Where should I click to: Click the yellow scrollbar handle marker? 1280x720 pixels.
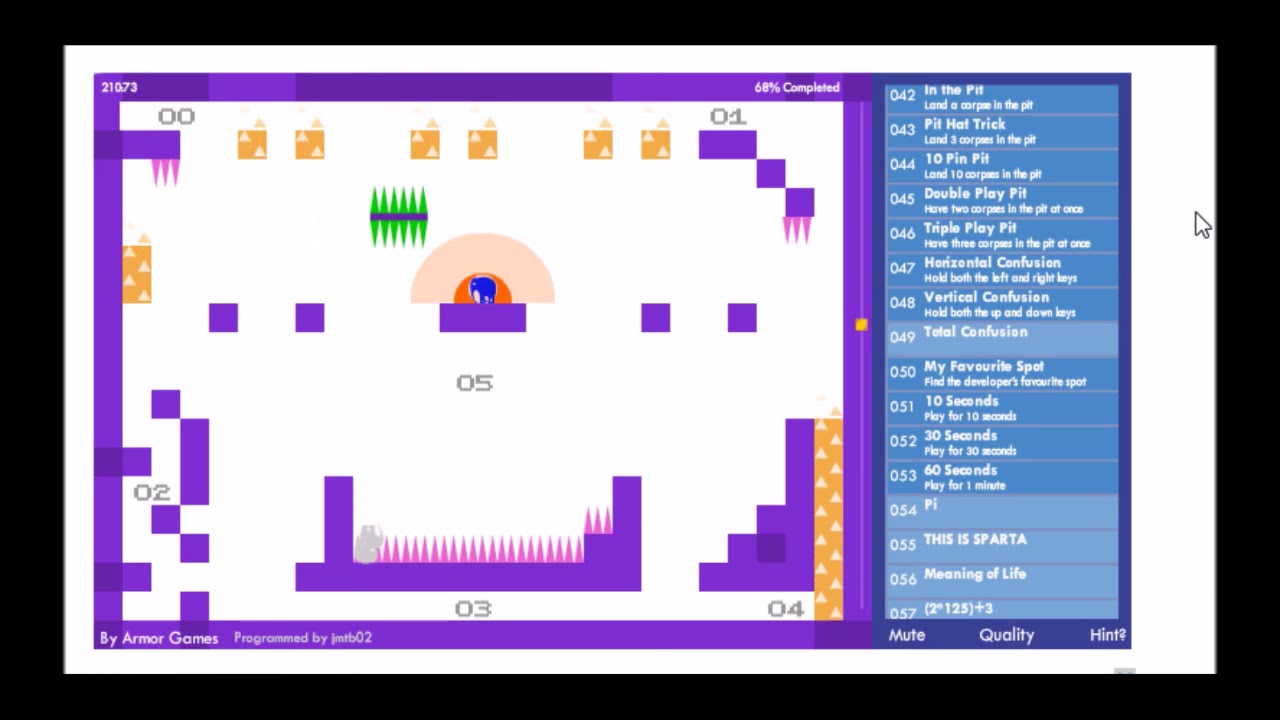tap(861, 325)
